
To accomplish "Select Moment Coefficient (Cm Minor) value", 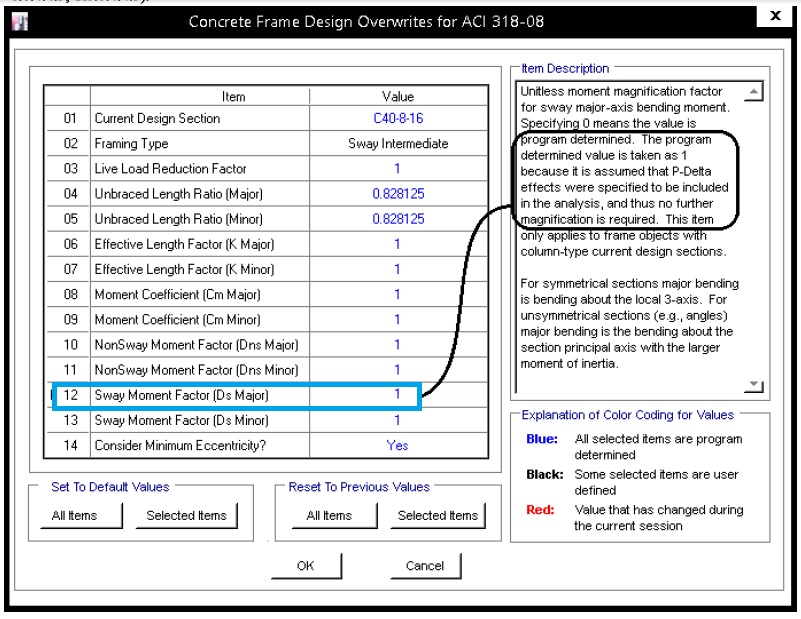I will pos(398,320).
